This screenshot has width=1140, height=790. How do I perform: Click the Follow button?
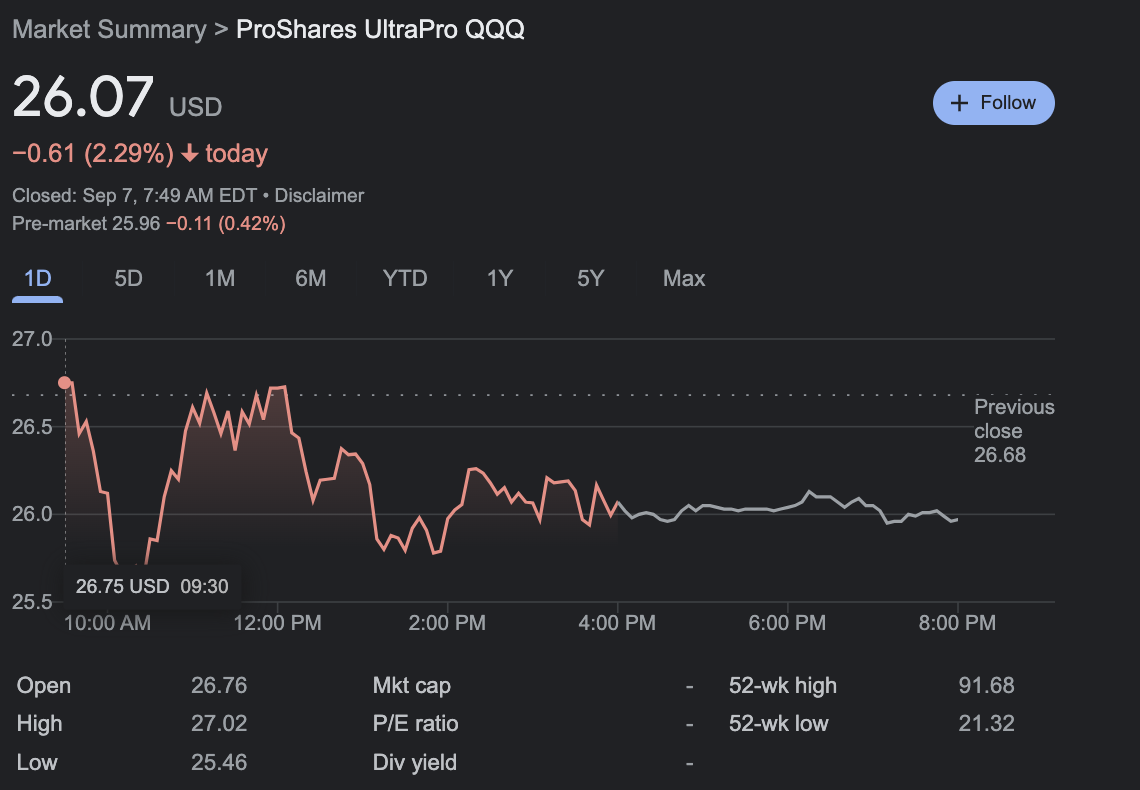(x=993, y=102)
